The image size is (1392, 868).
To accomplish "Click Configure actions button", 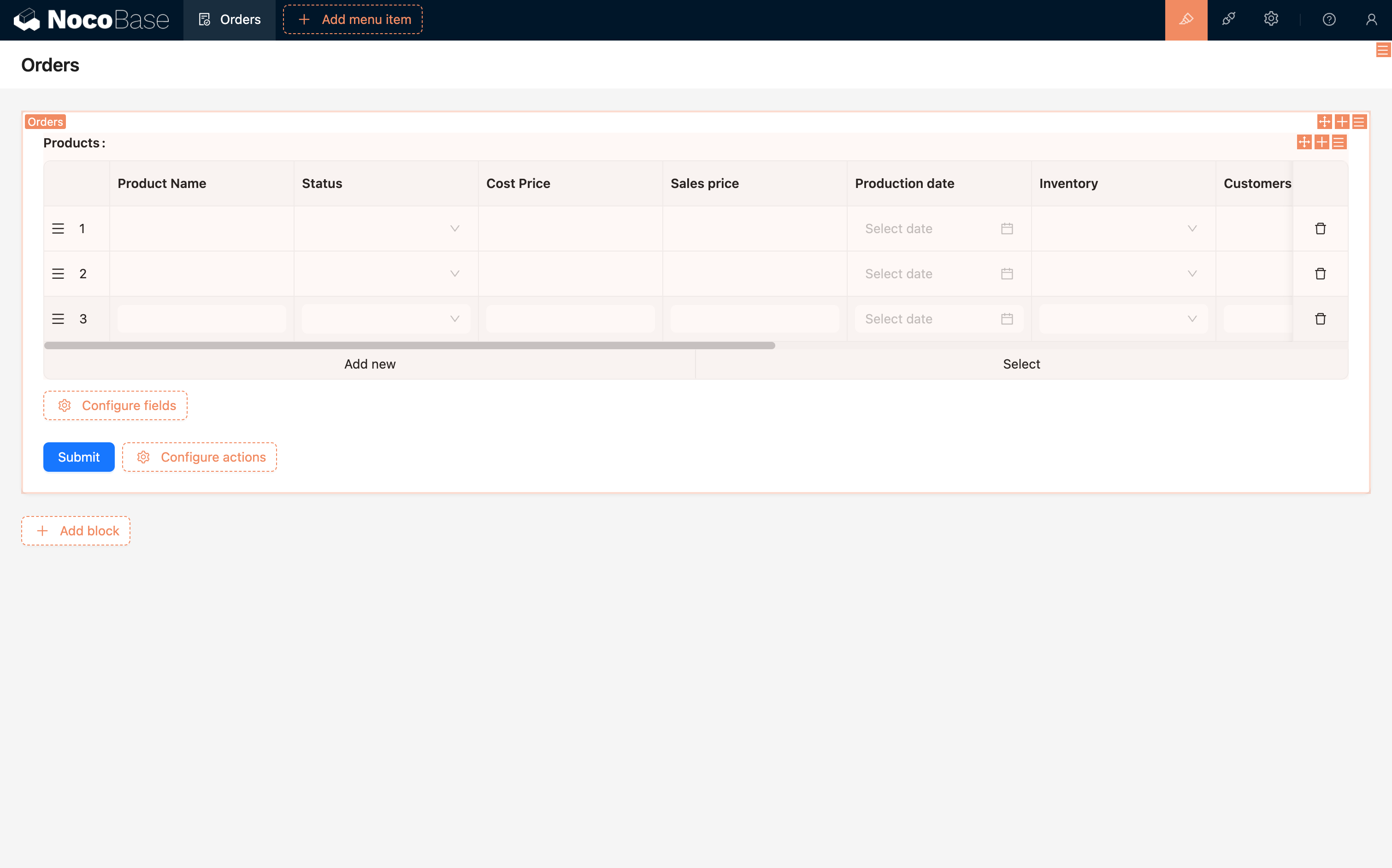I will coord(199,457).
